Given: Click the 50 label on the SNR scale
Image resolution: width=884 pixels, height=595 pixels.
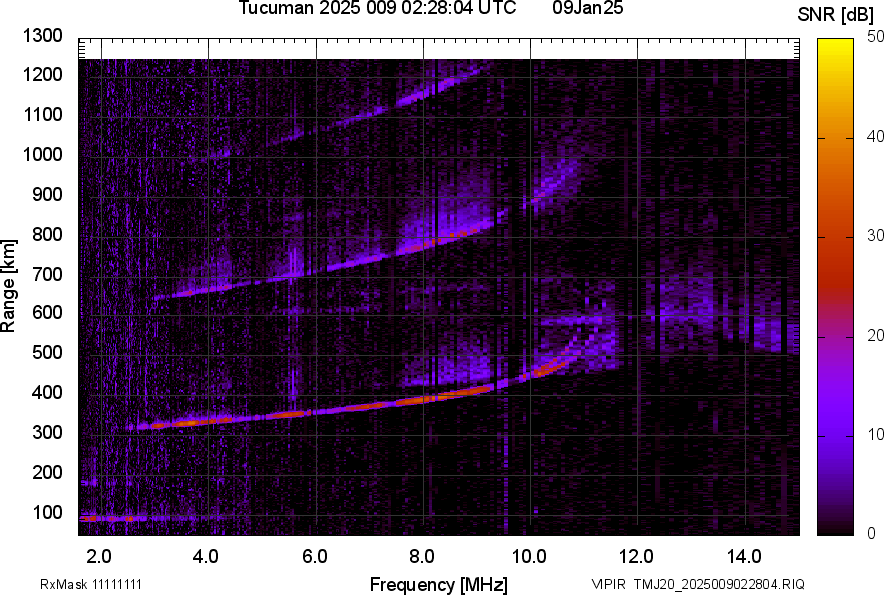Looking at the screenshot, I should click(x=876, y=36).
